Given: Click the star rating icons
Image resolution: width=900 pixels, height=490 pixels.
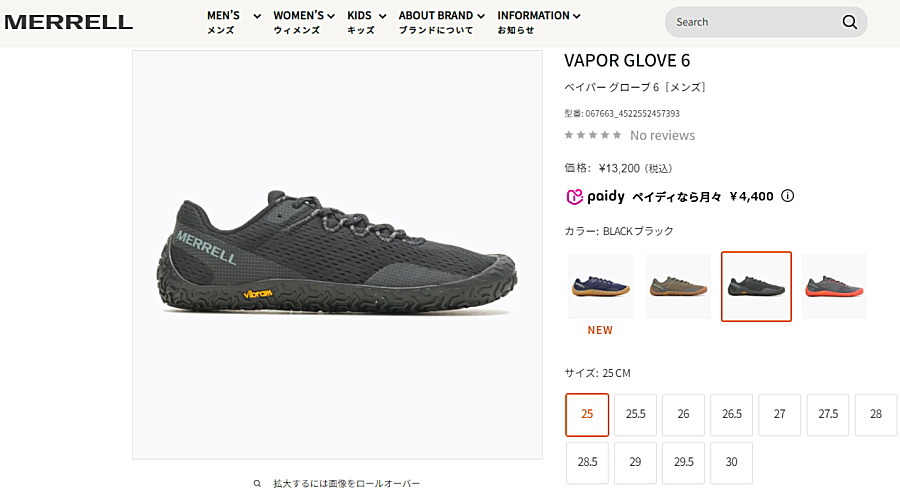Looking at the screenshot, I should click(x=592, y=135).
